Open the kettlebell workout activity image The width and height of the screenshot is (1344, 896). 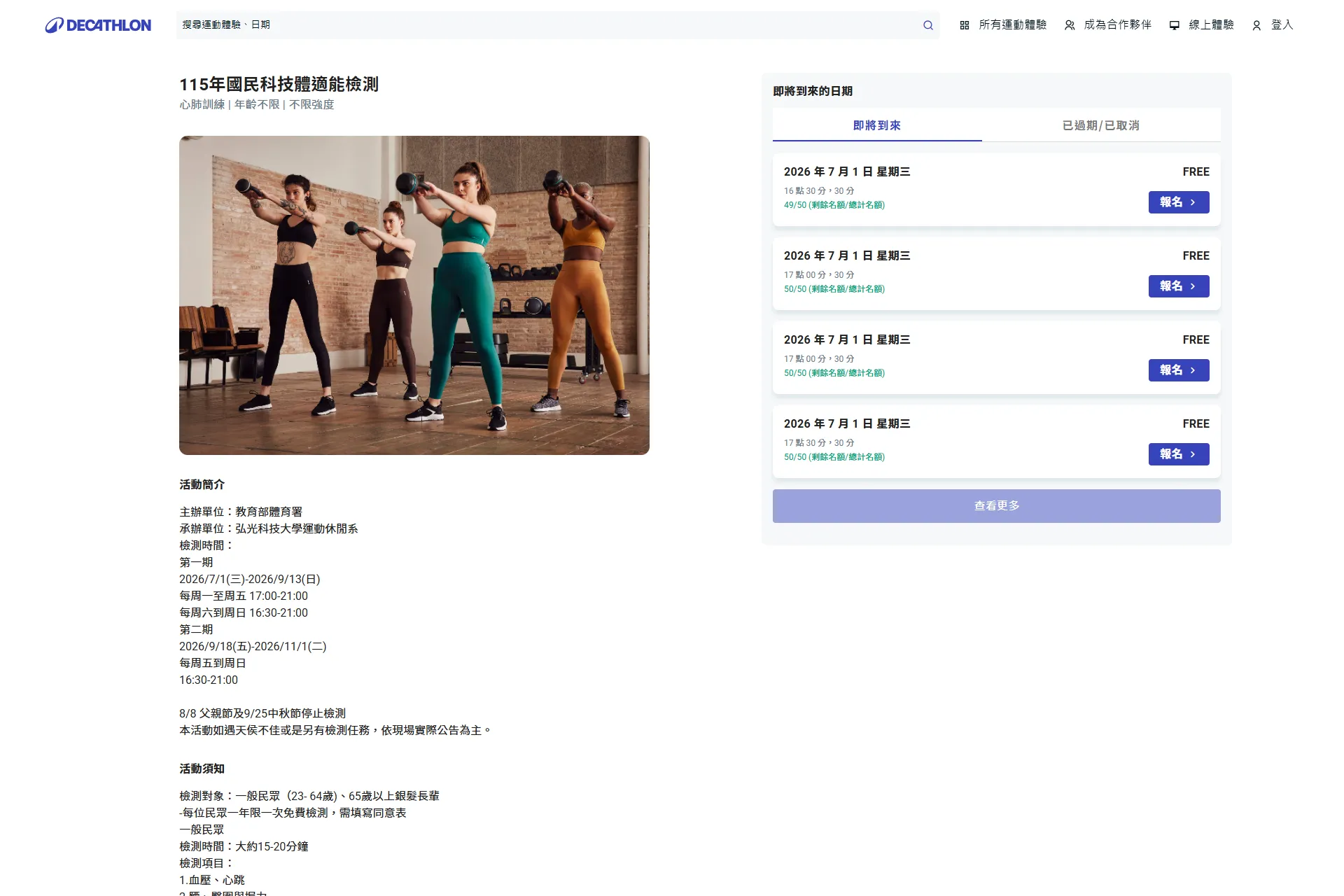point(414,295)
